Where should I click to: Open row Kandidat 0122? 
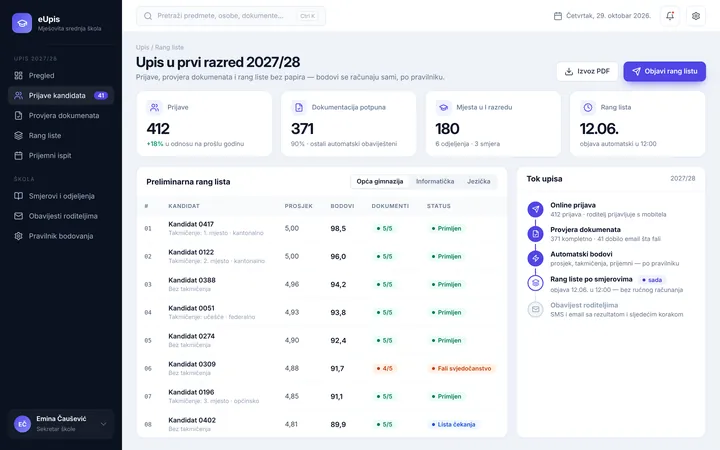tap(322, 256)
